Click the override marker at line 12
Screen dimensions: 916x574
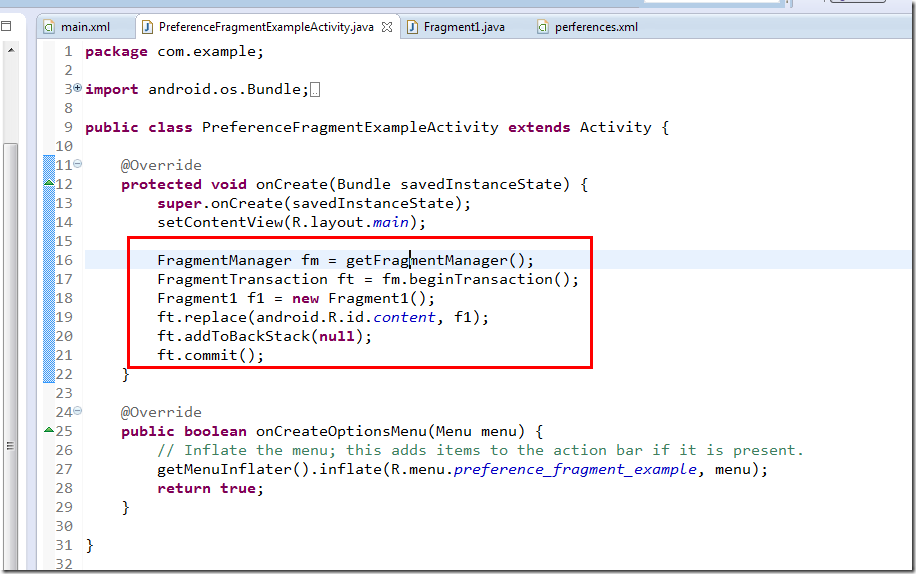(49, 183)
